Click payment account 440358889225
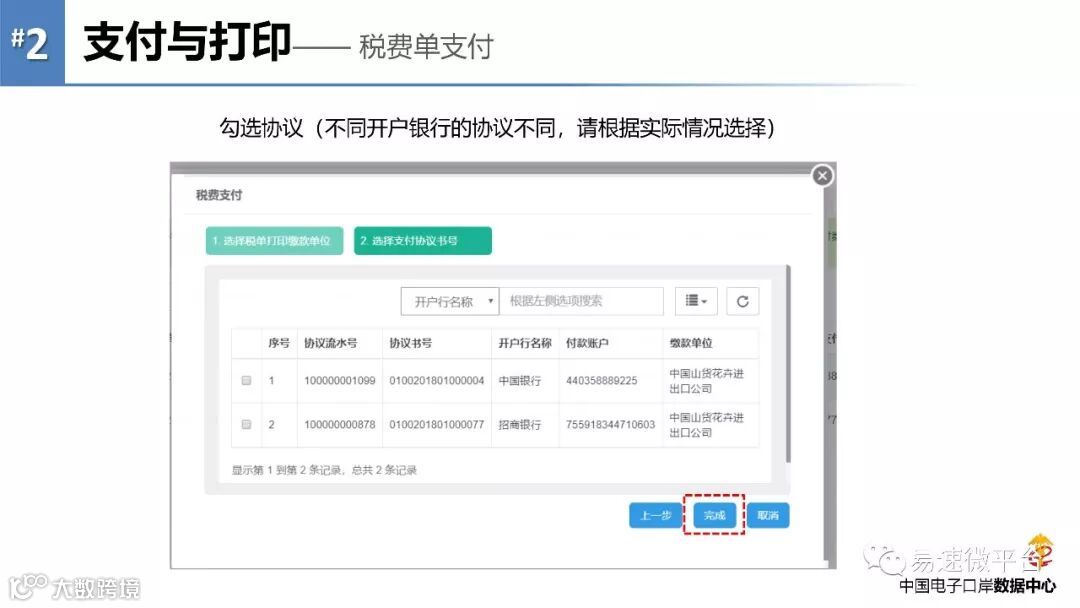1080x608 pixels. pos(601,381)
